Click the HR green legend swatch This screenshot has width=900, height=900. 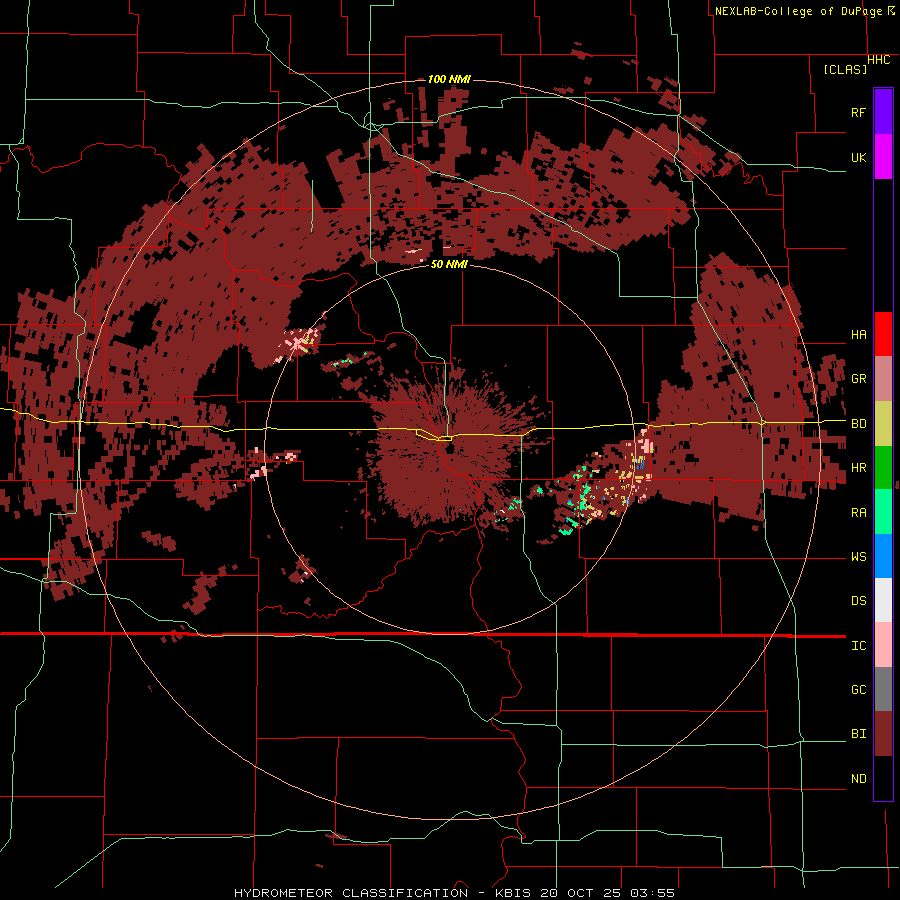[883, 468]
